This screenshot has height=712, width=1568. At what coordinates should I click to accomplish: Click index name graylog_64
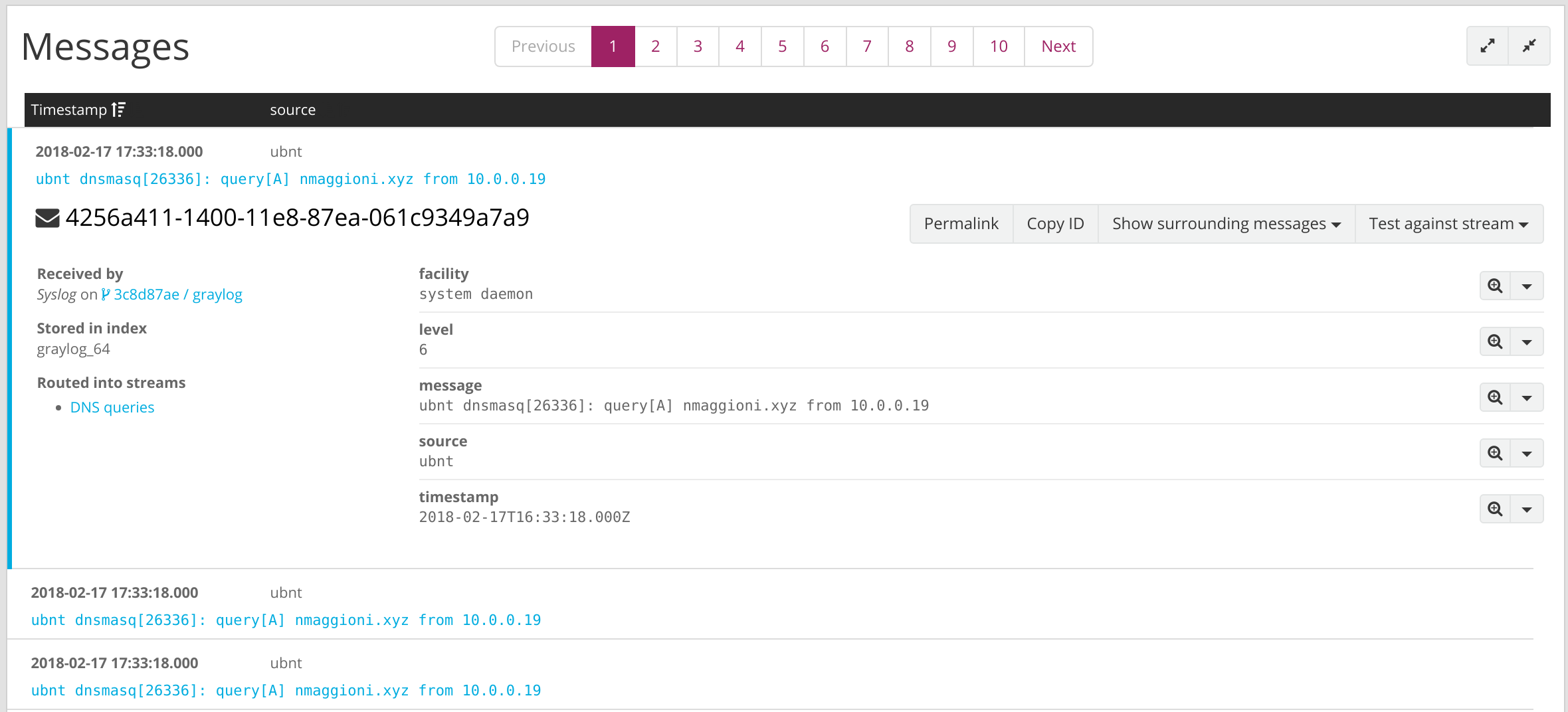[x=74, y=349]
